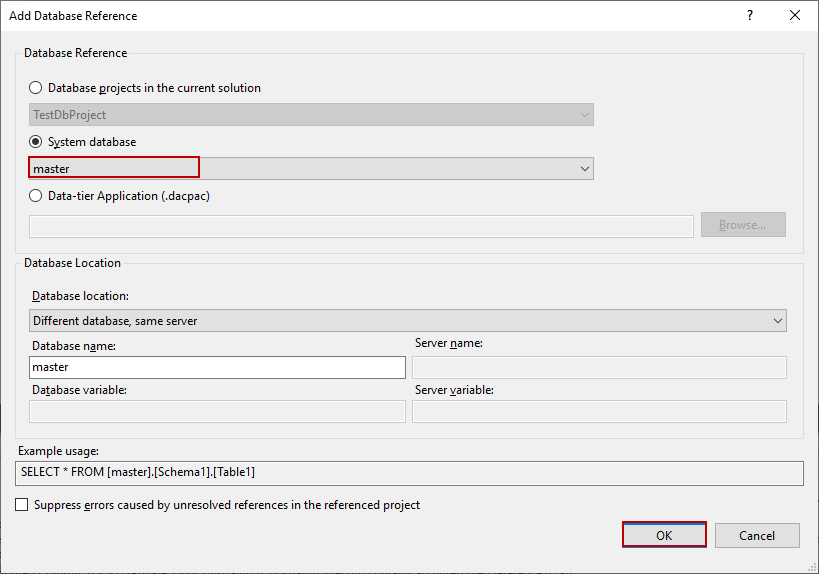Choose Data-tier Application (.dacpac) option
Screen dimensions: 819x574
(36, 196)
